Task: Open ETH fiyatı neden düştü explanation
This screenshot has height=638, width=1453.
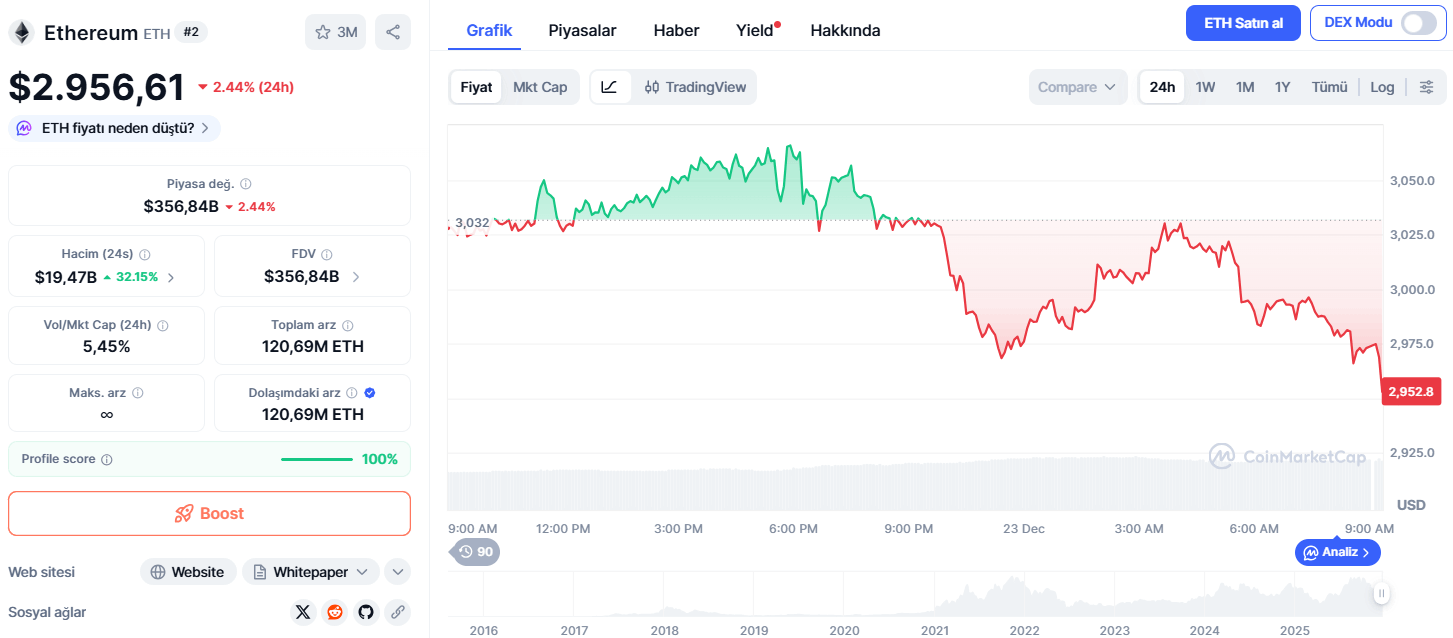Action: (114, 128)
